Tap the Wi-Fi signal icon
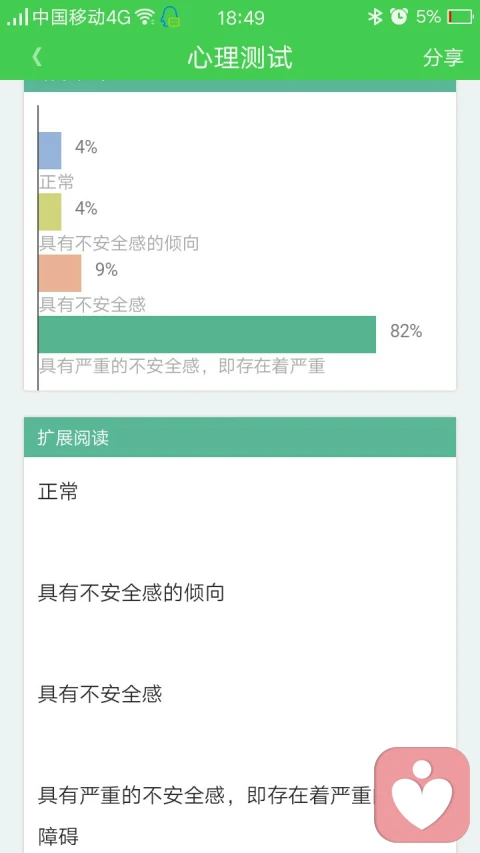The width and height of the screenshot is (480, 853). pyautogui.click(x=145, y=17)
